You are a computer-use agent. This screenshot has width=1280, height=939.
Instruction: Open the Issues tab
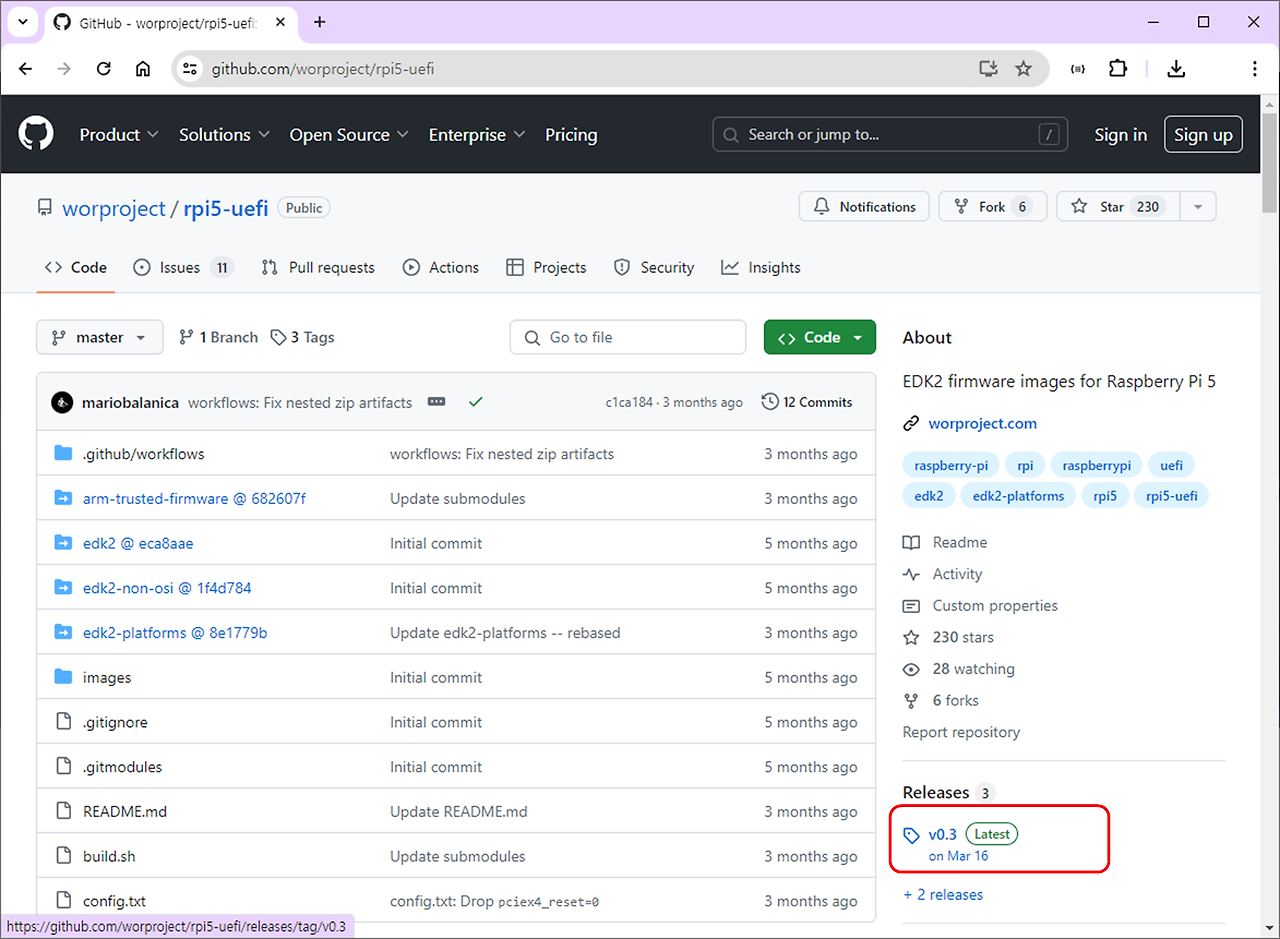pos(184,267)
